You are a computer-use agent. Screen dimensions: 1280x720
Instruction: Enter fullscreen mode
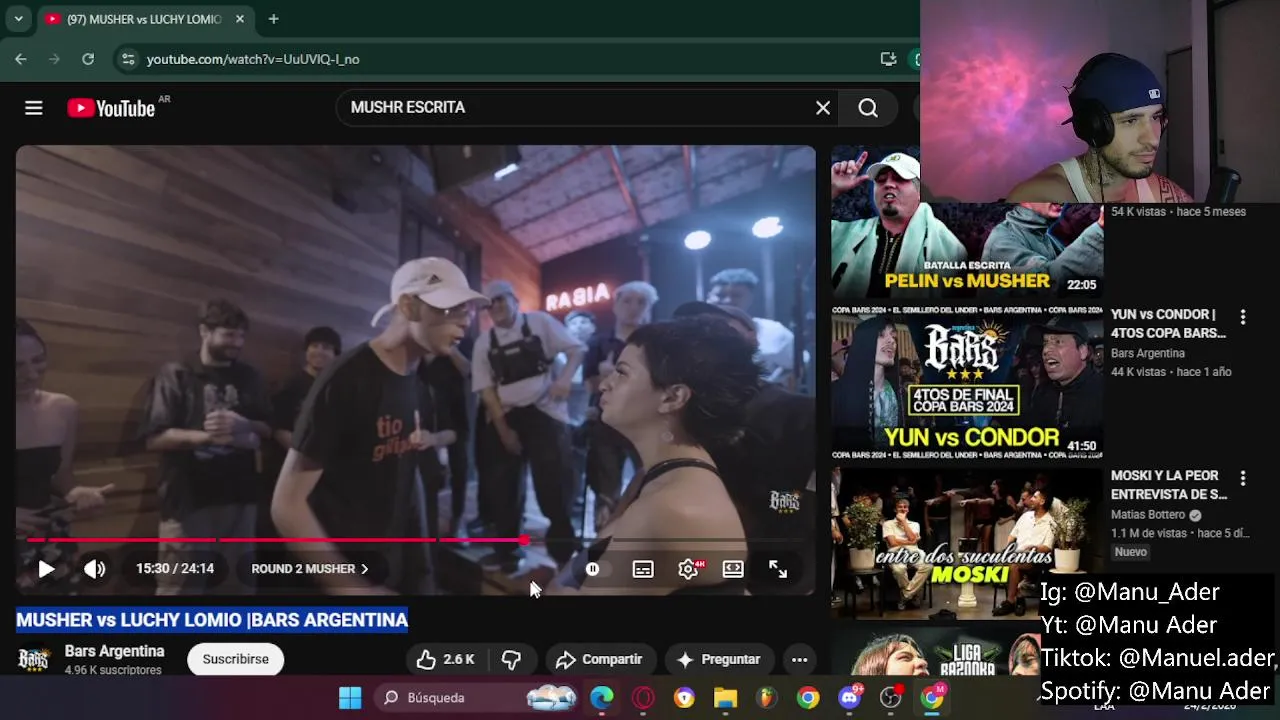[778, 569]
